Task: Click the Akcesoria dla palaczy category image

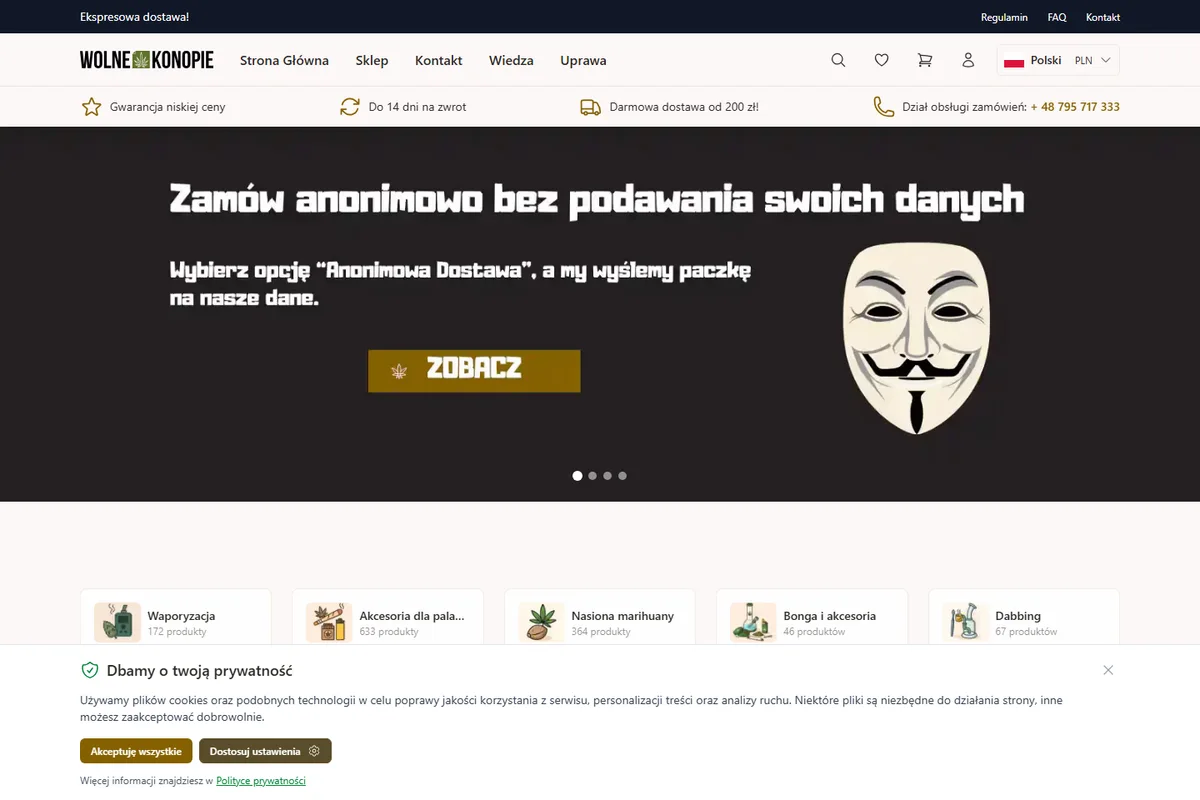Action: tap(329, 622)
